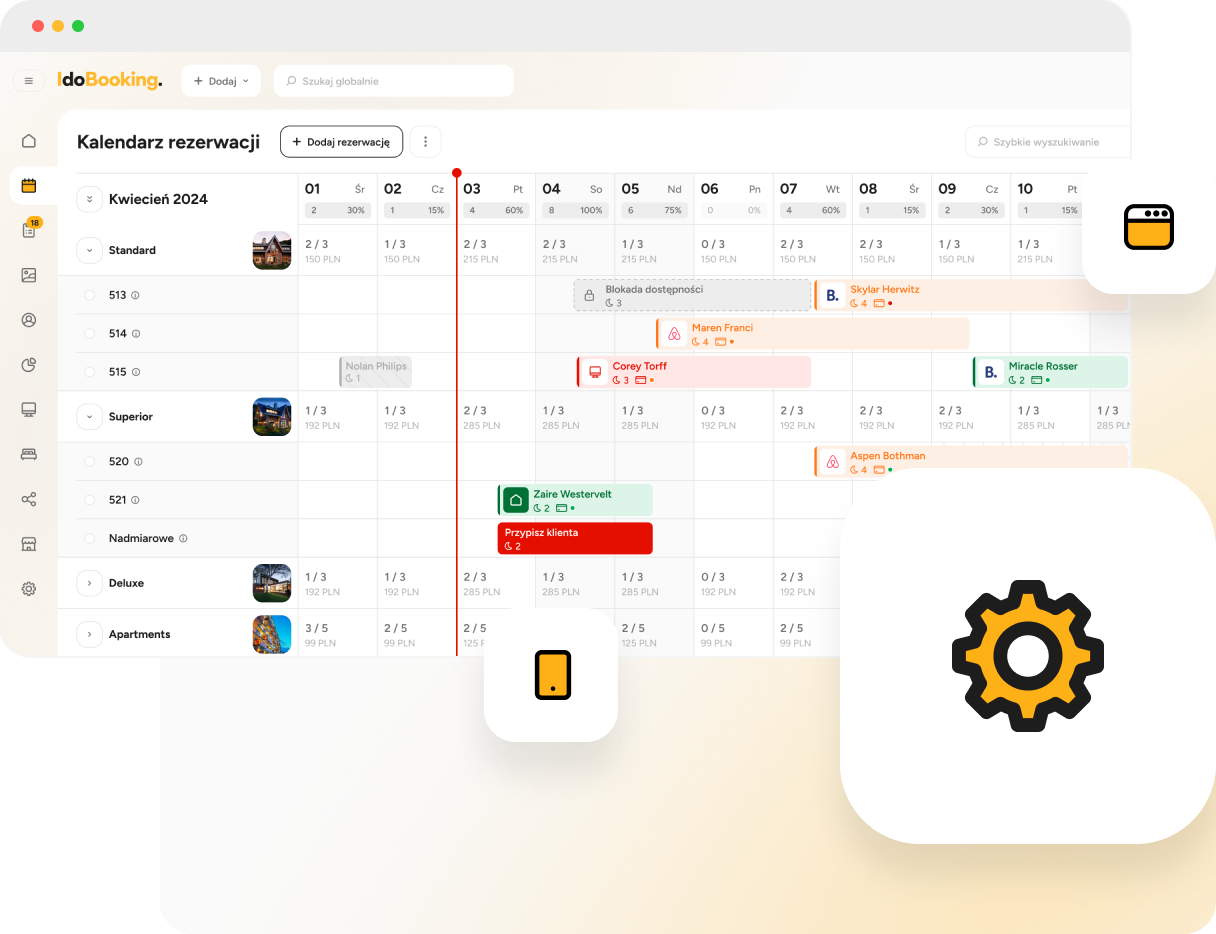Collapse the Standard room group
1216x934 pixels.
tap(89, 251)
